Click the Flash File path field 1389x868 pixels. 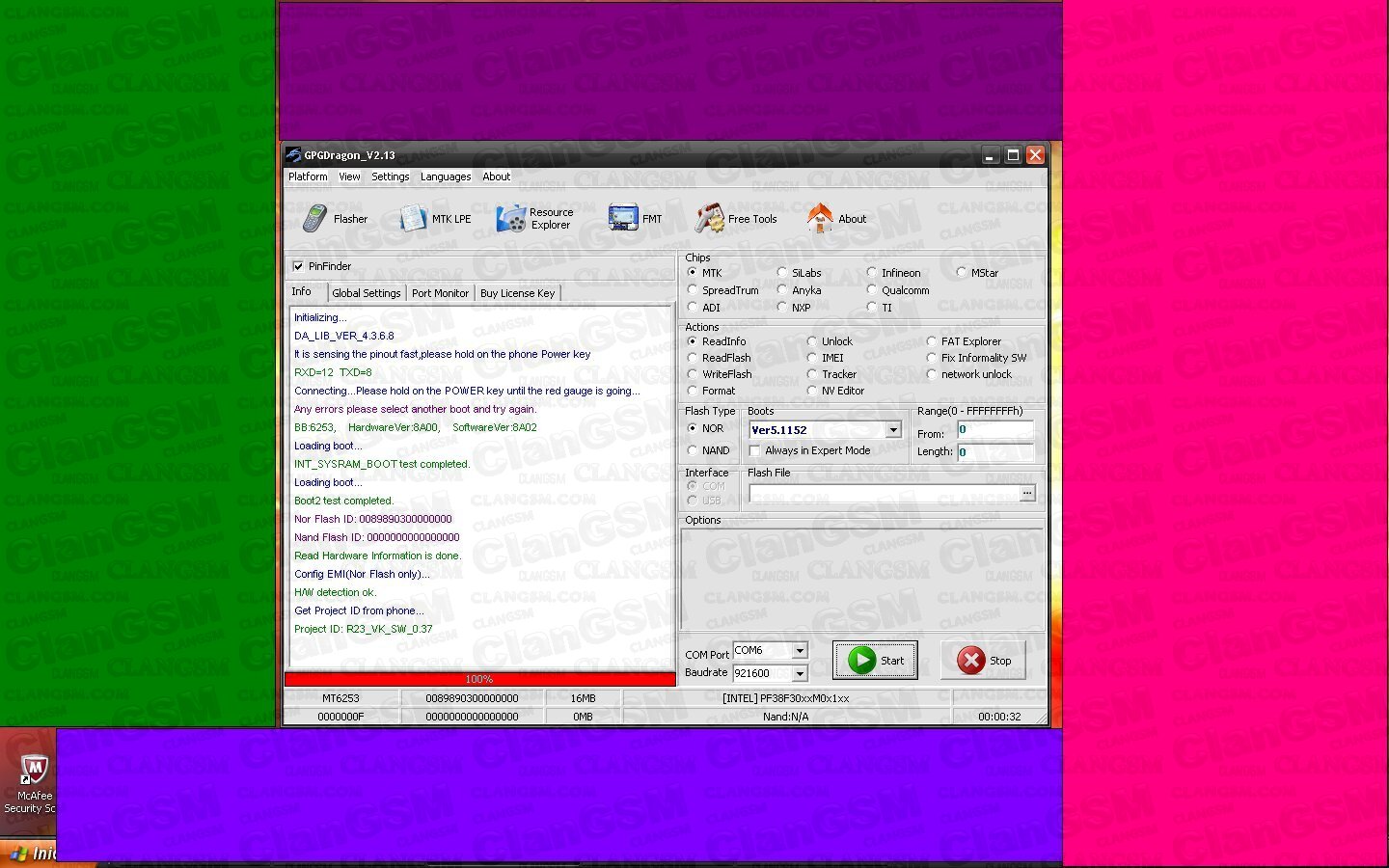(x=883, y=494)
